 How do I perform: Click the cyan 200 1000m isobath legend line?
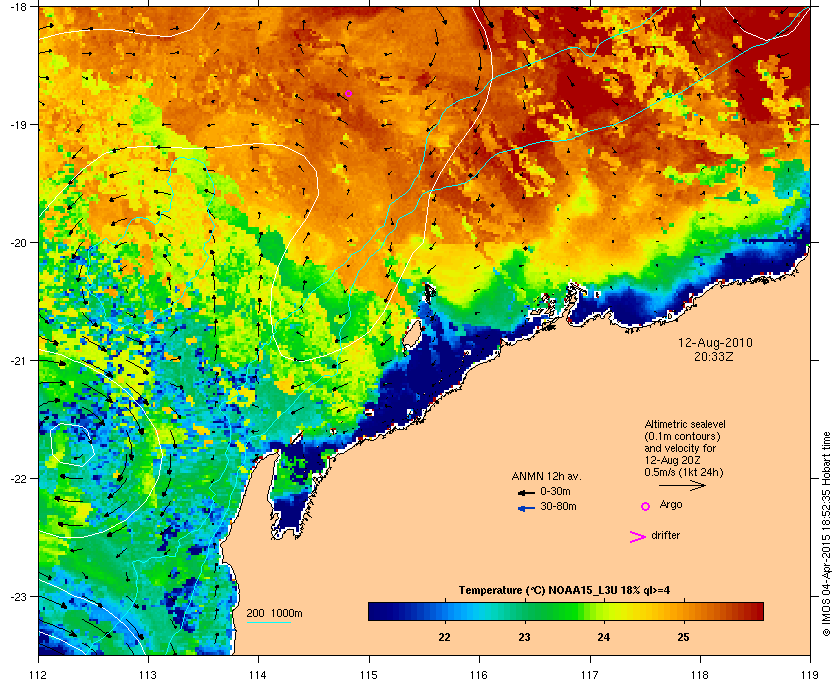(269, 623)
